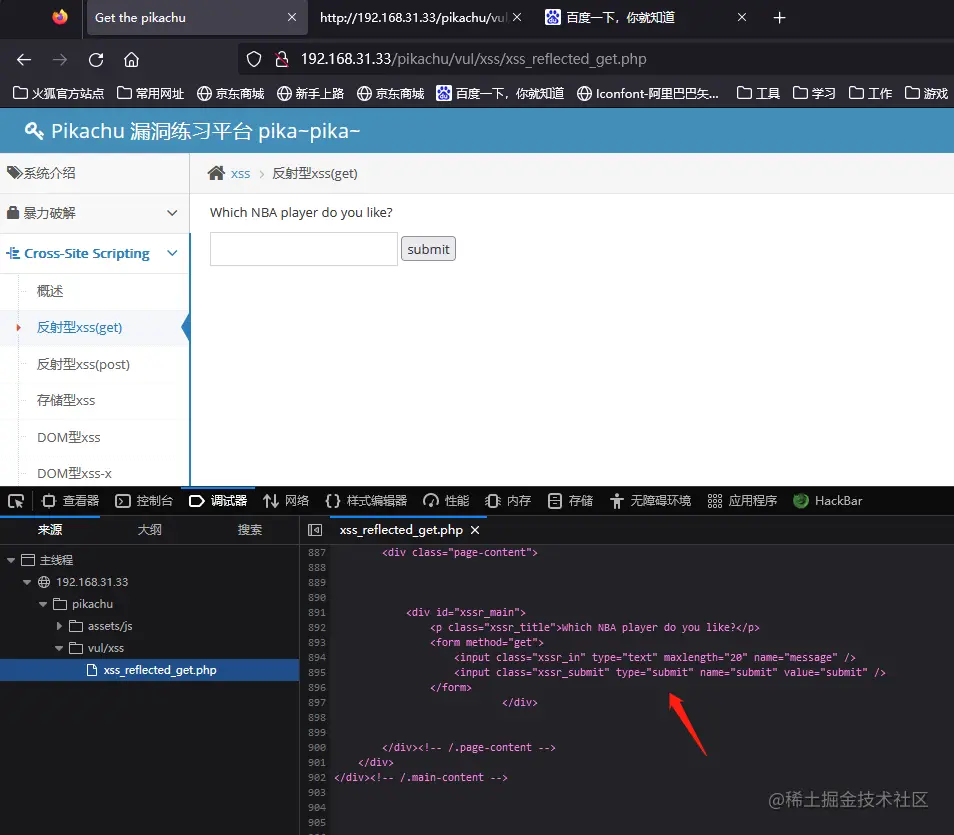Click the shield tracking protection icon
Viewport: 954px width, 835px height.
[x=254, y=59]
